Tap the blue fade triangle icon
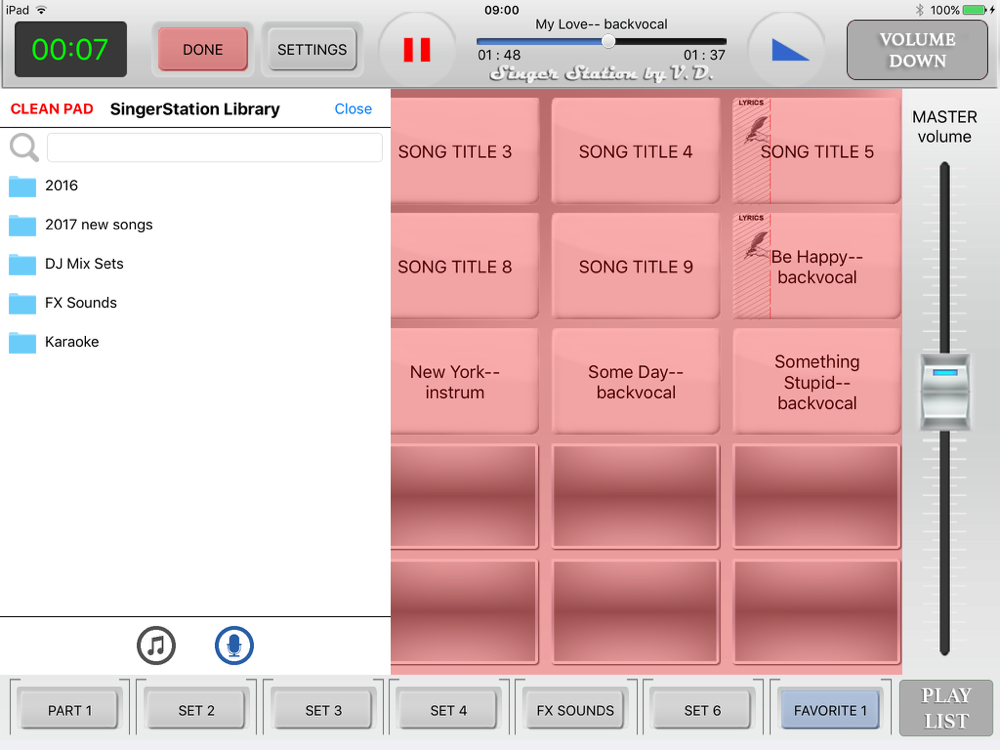1000x750 pixels. coord(790,50)
